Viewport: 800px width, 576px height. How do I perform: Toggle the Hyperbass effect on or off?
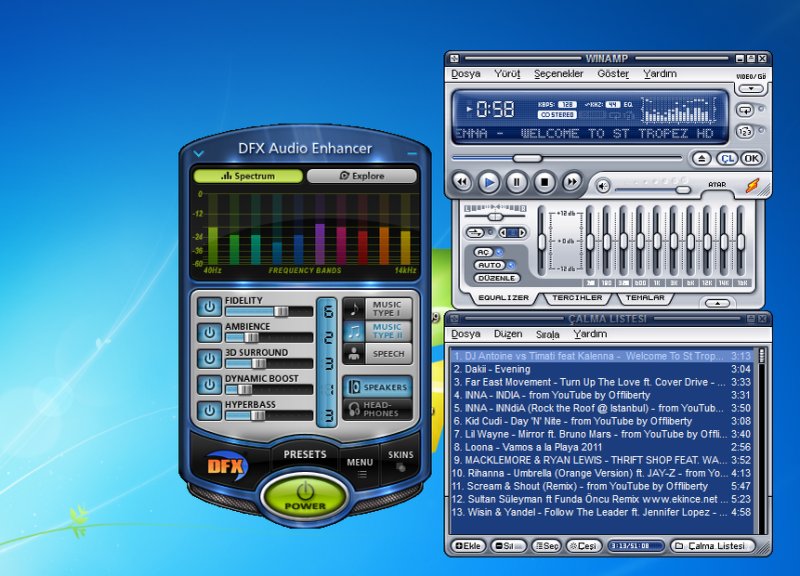pos(208,410)
